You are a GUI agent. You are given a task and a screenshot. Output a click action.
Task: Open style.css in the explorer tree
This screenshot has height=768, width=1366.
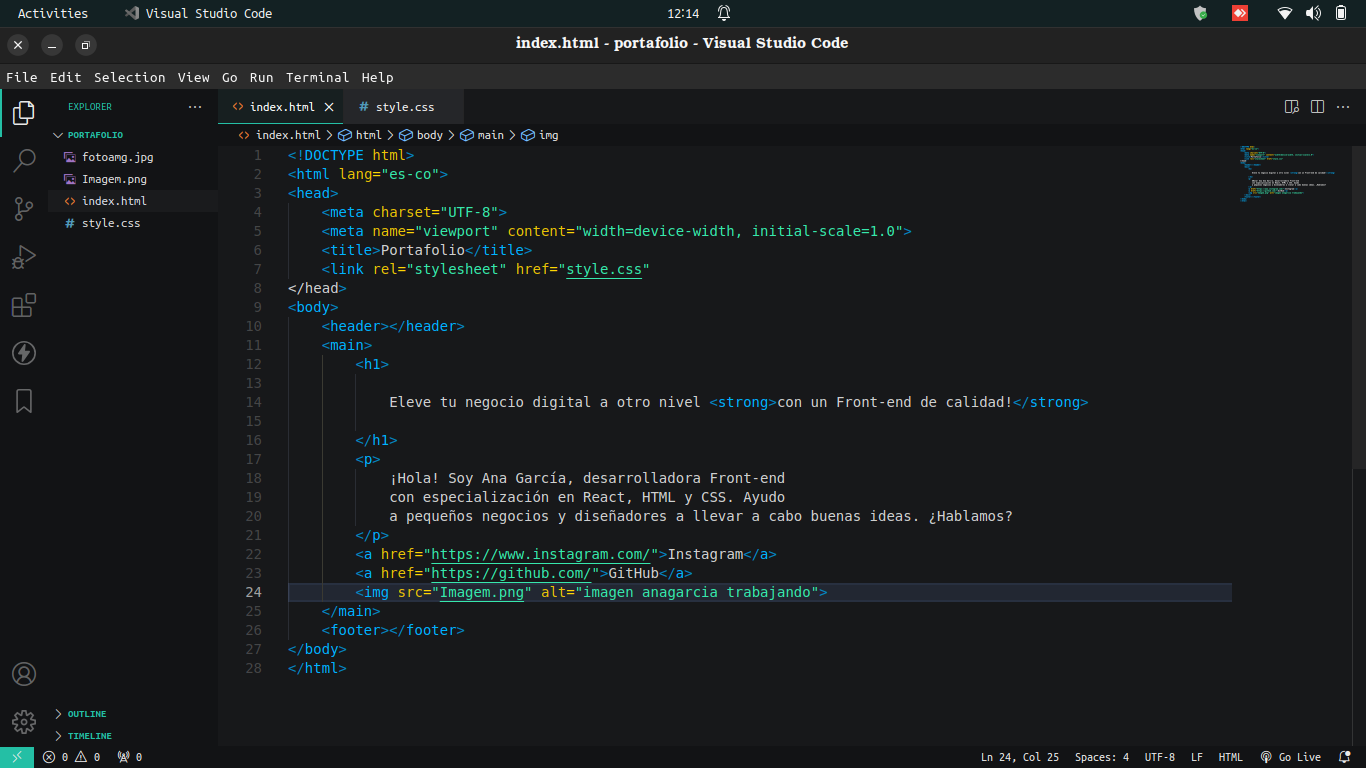tap(133, 223)
